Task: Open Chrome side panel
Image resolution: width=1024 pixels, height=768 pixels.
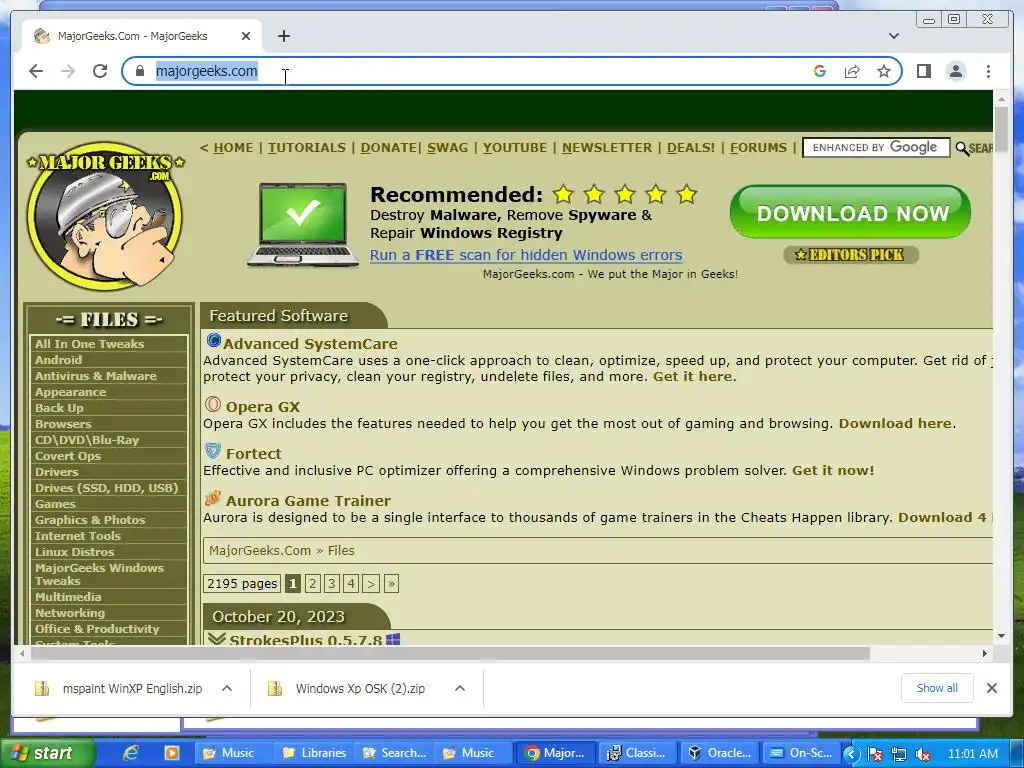Action: 923,71
